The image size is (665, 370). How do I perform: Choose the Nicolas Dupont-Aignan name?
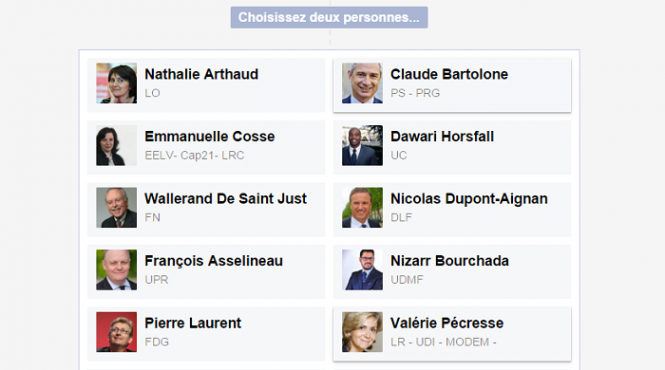(x=469, y=199)
